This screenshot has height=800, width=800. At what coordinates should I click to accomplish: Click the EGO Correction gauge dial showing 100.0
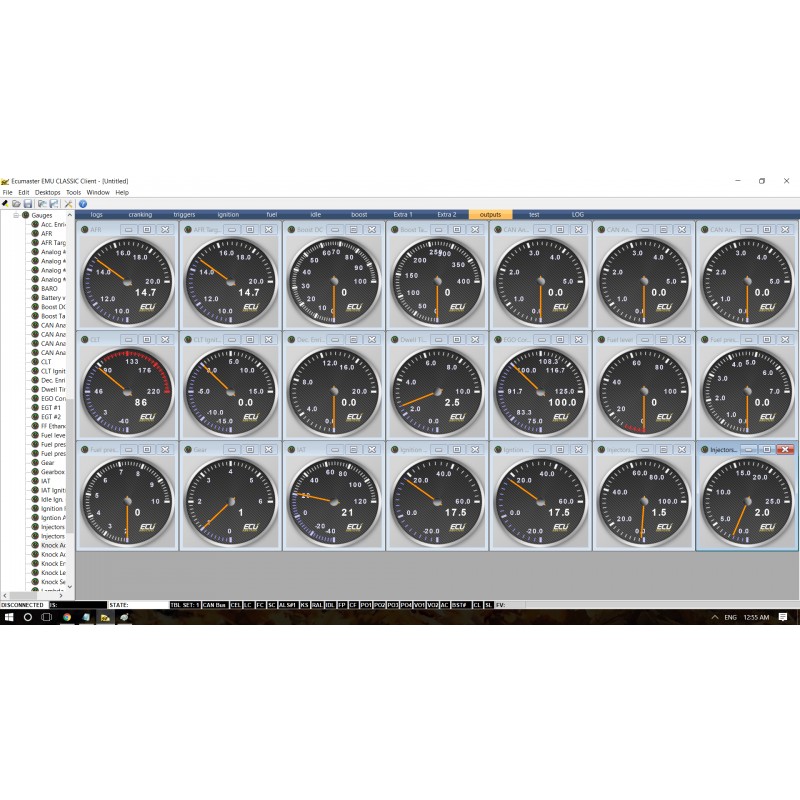click(541, 392)
